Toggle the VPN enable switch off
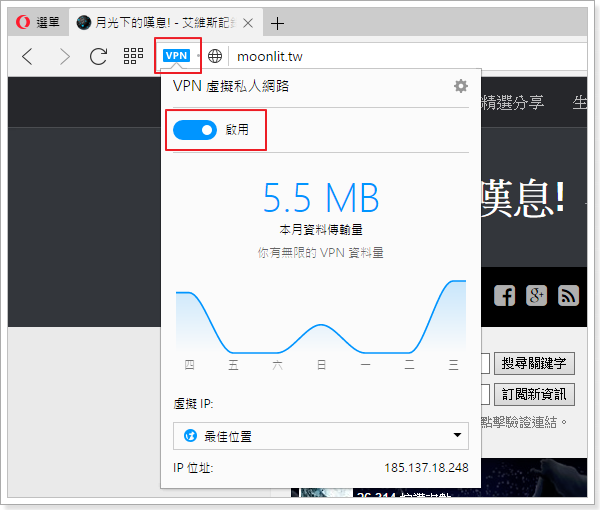 (195, 130)
